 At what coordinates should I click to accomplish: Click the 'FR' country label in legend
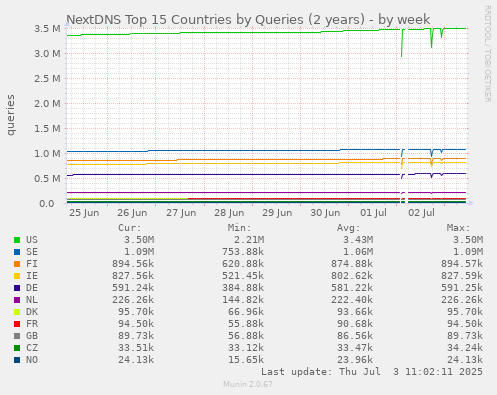(x=32, y=324)
